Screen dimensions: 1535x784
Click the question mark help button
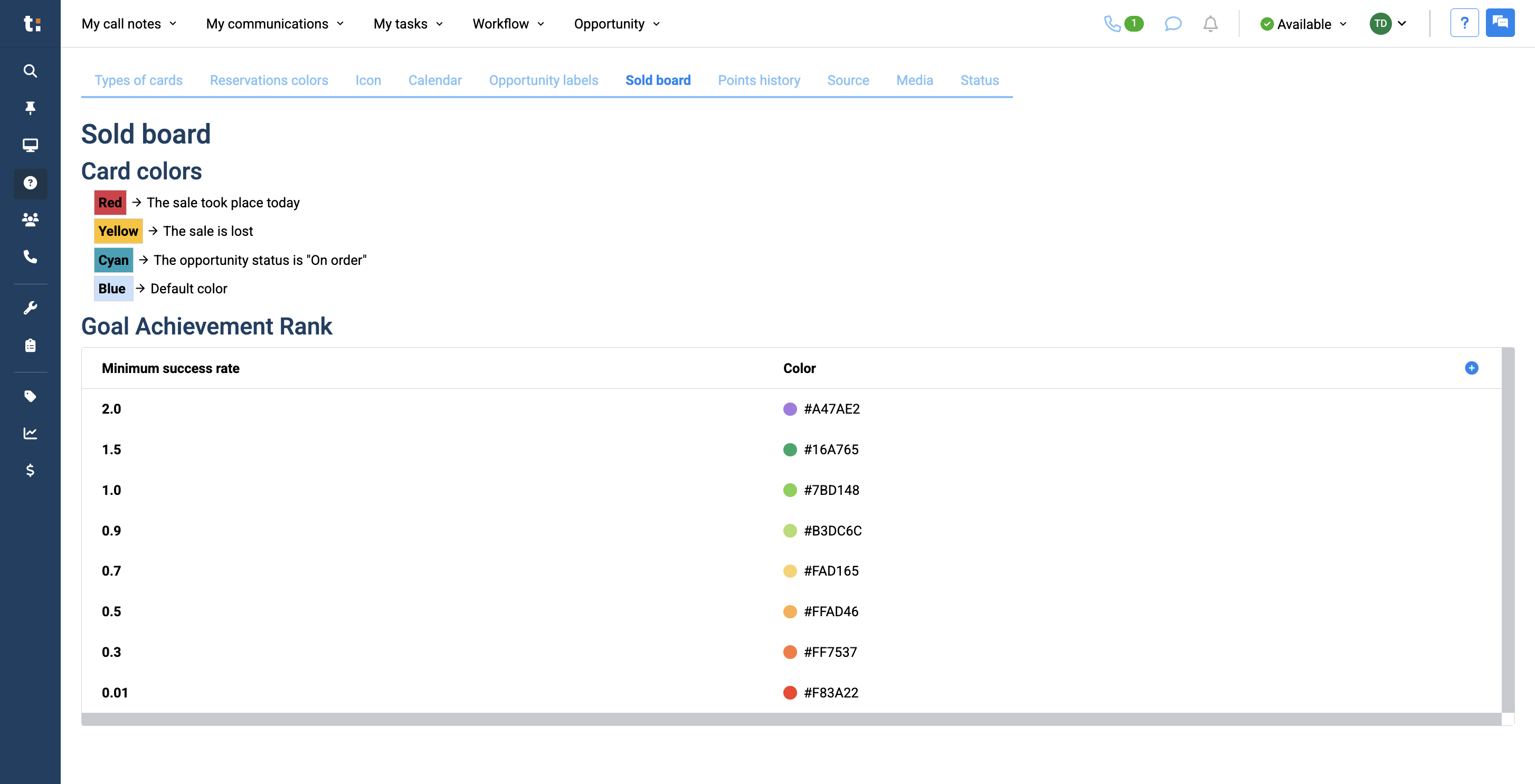[1464, 23]
